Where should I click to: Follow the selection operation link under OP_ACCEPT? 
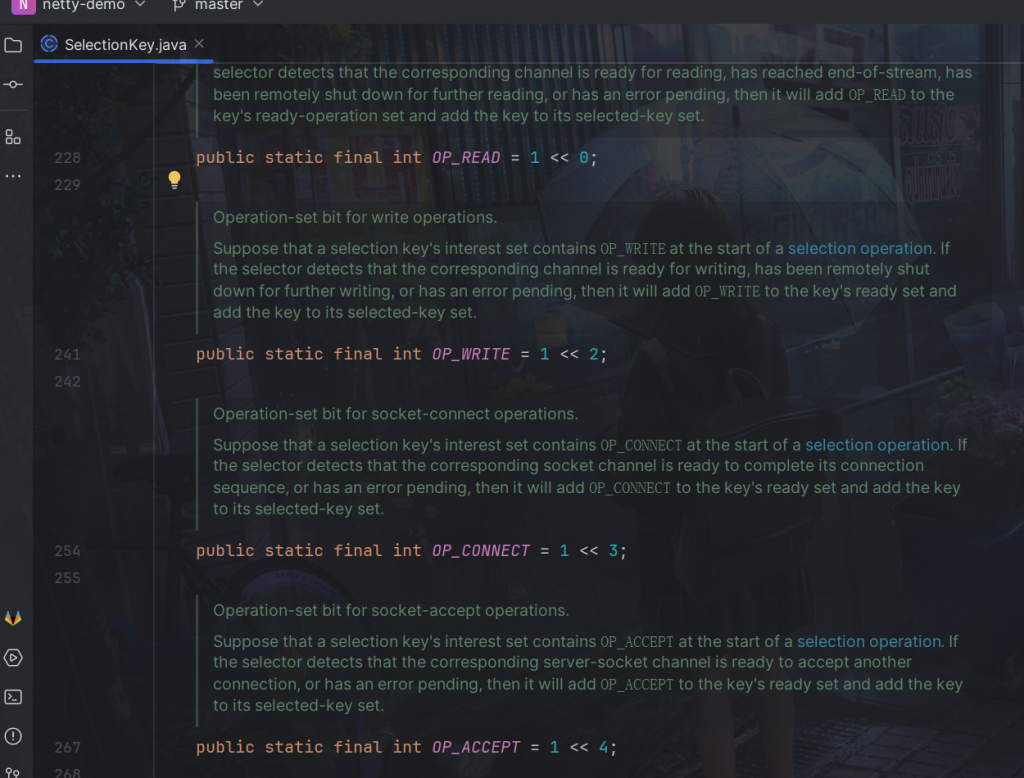click(869, 641)
